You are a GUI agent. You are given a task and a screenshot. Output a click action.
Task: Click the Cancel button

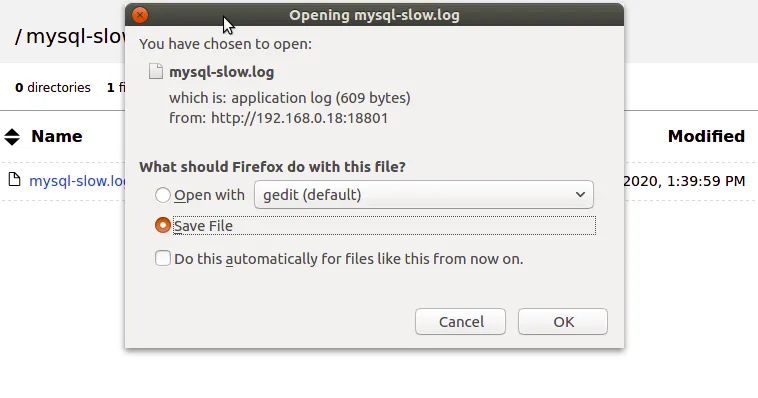point(460,322)
